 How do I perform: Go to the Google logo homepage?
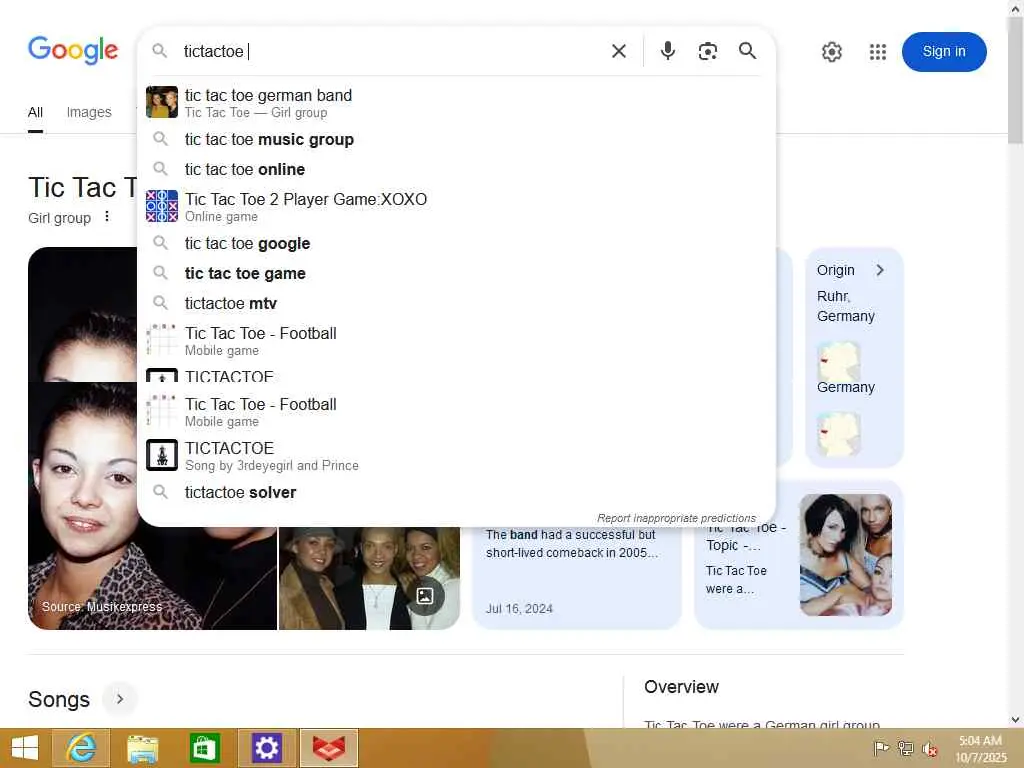tap(73, 50)
